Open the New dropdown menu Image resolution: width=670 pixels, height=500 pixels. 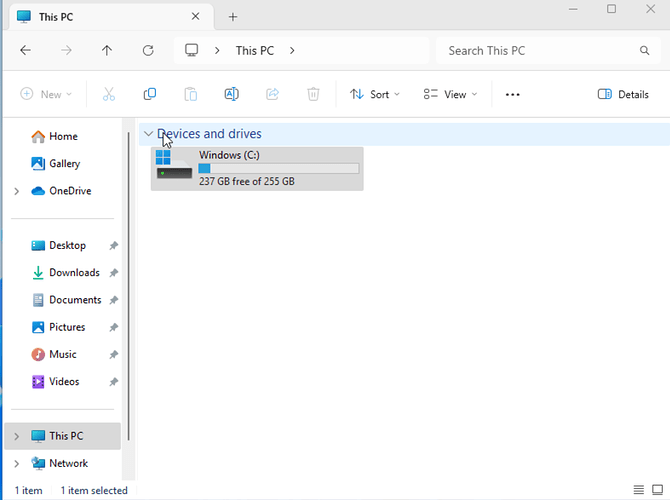[x=46, y=94]
